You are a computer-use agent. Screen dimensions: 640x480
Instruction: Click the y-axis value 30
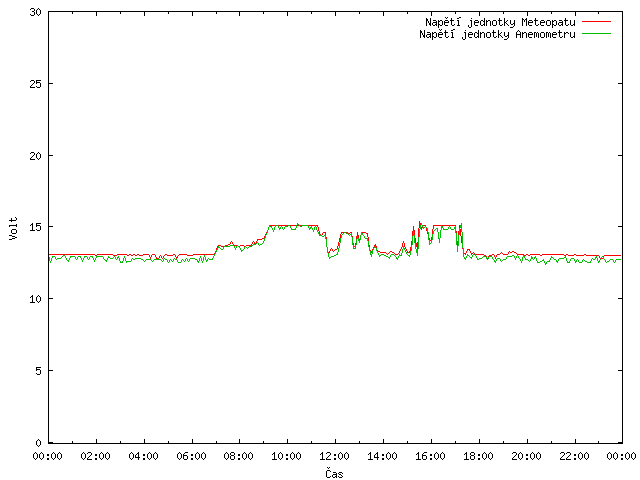point(36,12)
